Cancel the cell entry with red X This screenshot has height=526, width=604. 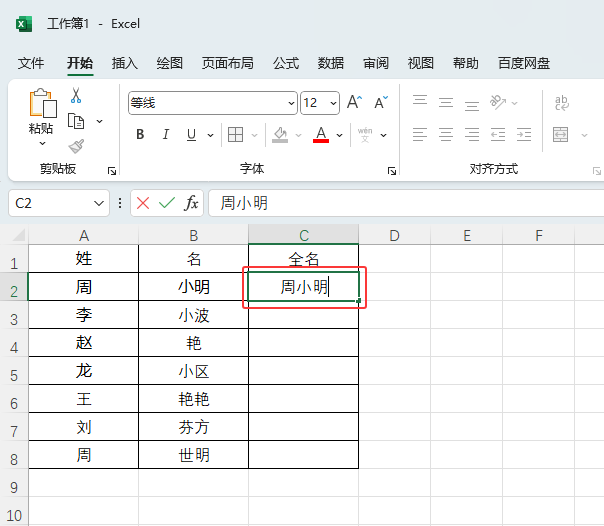[143, 203]
